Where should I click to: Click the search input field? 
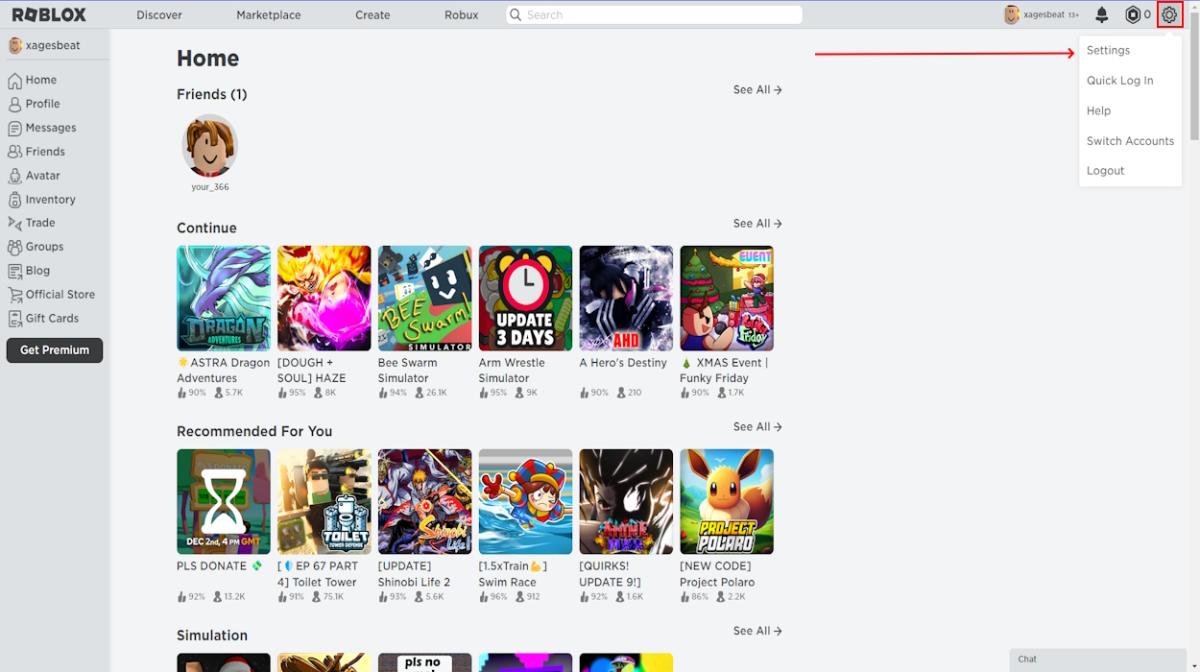tap(650, 14)
